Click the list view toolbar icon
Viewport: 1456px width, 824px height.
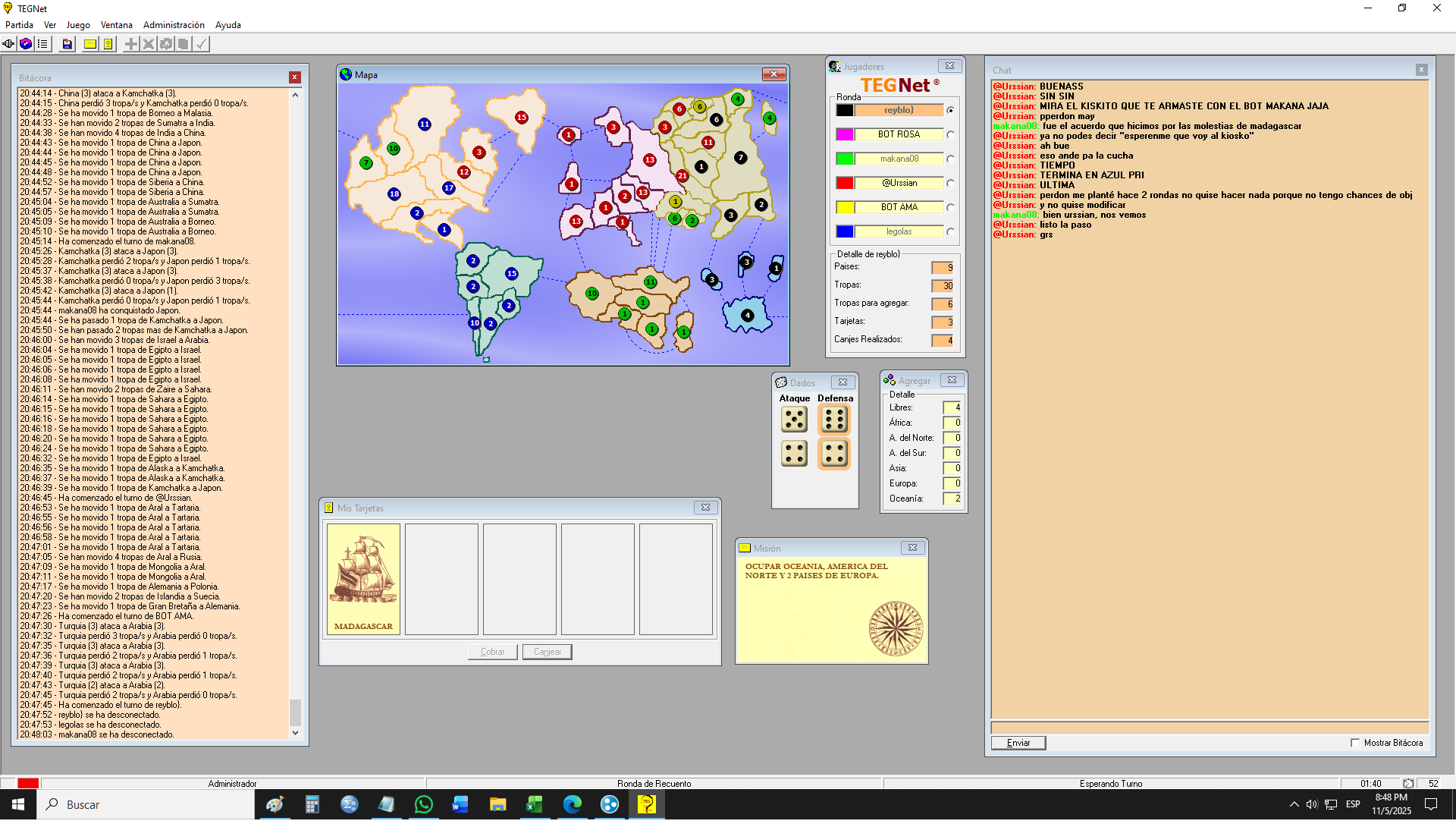[x=42, y=44]
